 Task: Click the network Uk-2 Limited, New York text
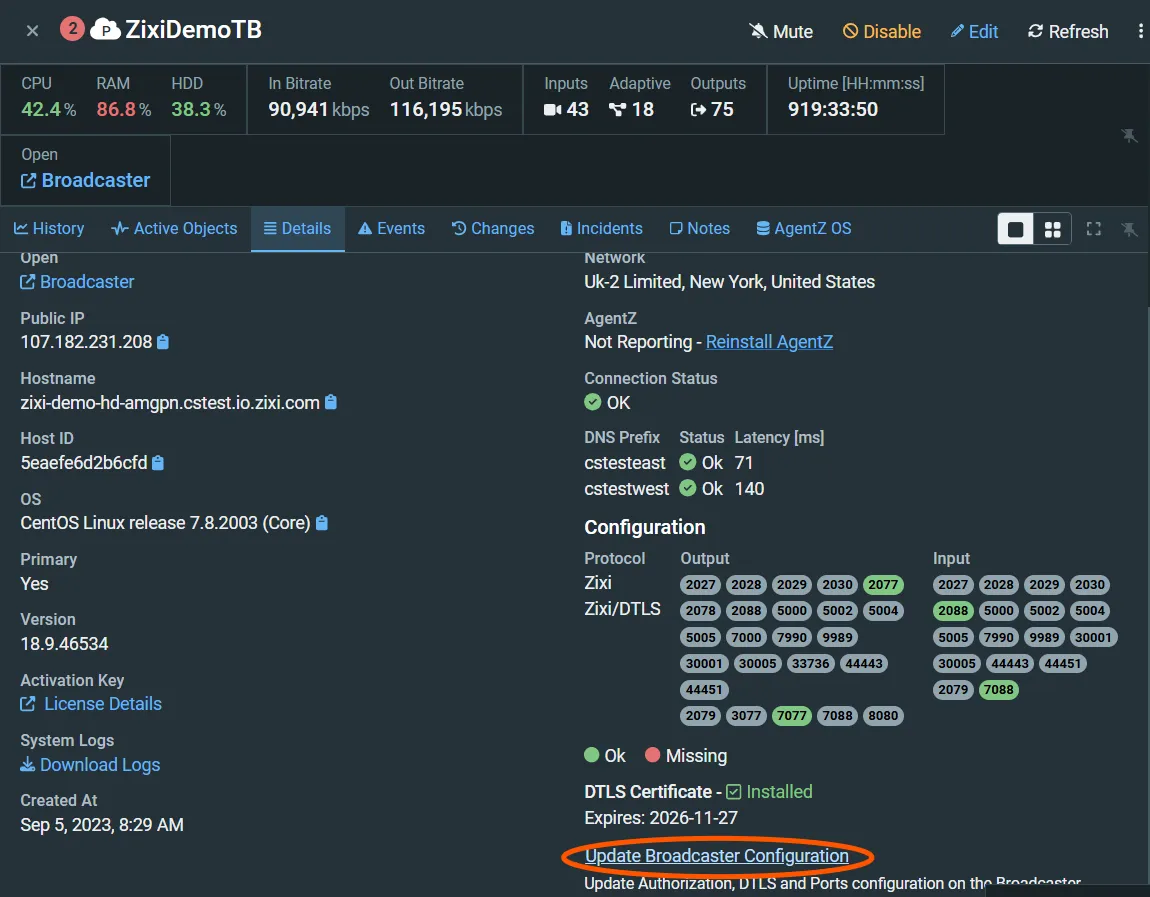(730, 282)
